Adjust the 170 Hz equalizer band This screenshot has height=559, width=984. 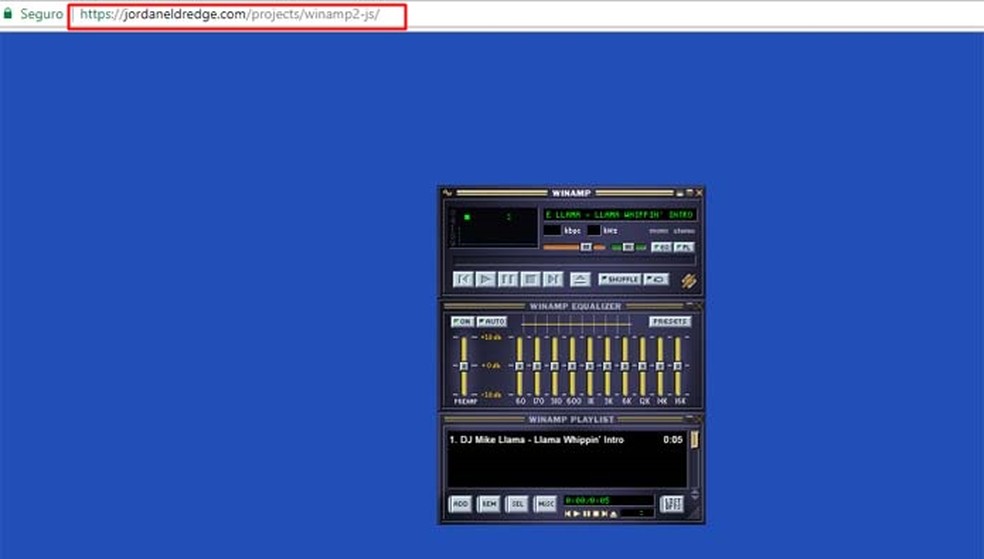click(537, 366)
